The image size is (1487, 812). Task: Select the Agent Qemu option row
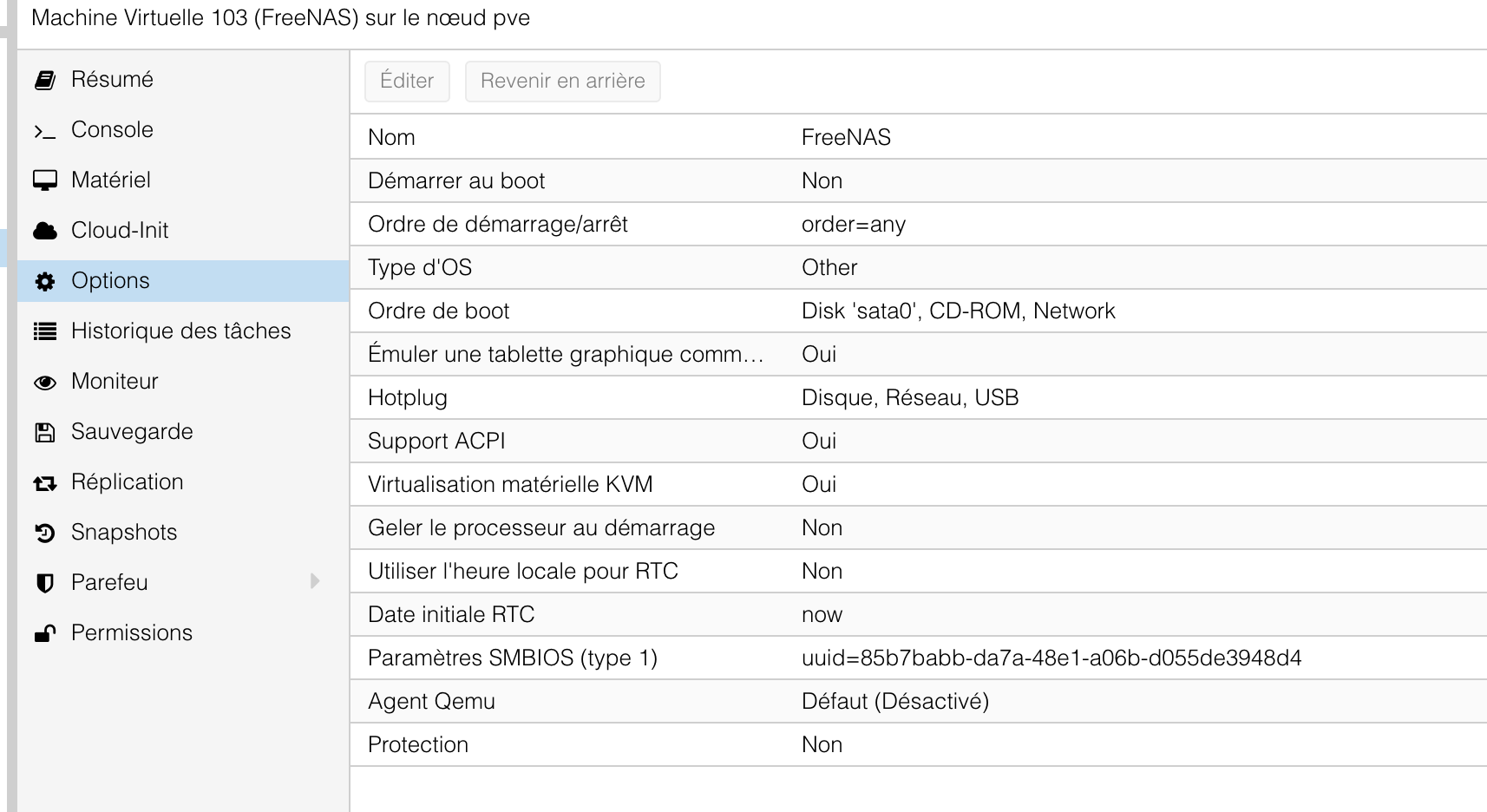coord(919,701)
